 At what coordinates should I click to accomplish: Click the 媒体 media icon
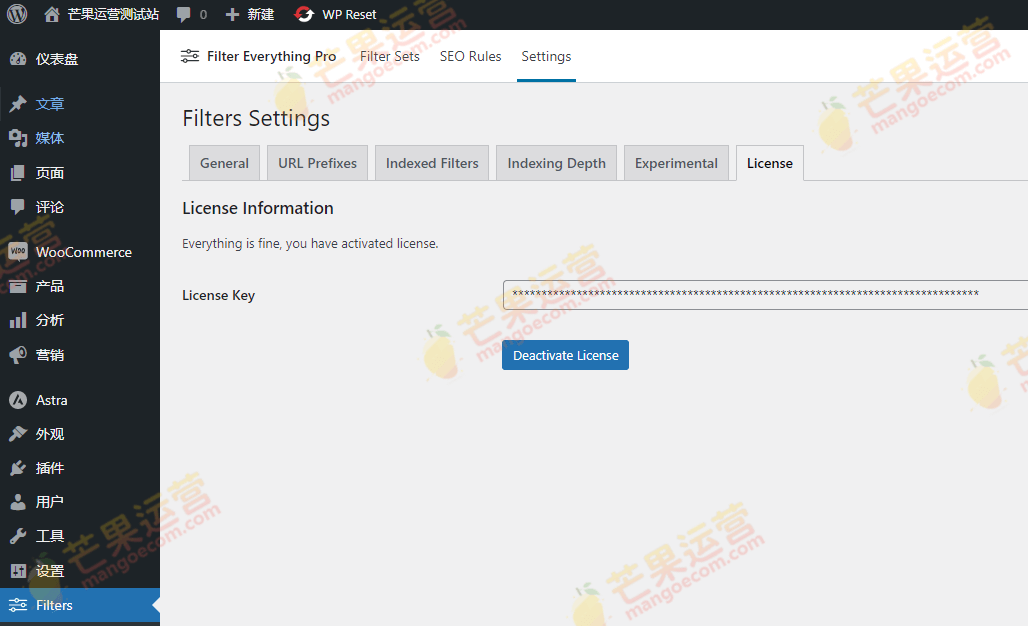18,138
